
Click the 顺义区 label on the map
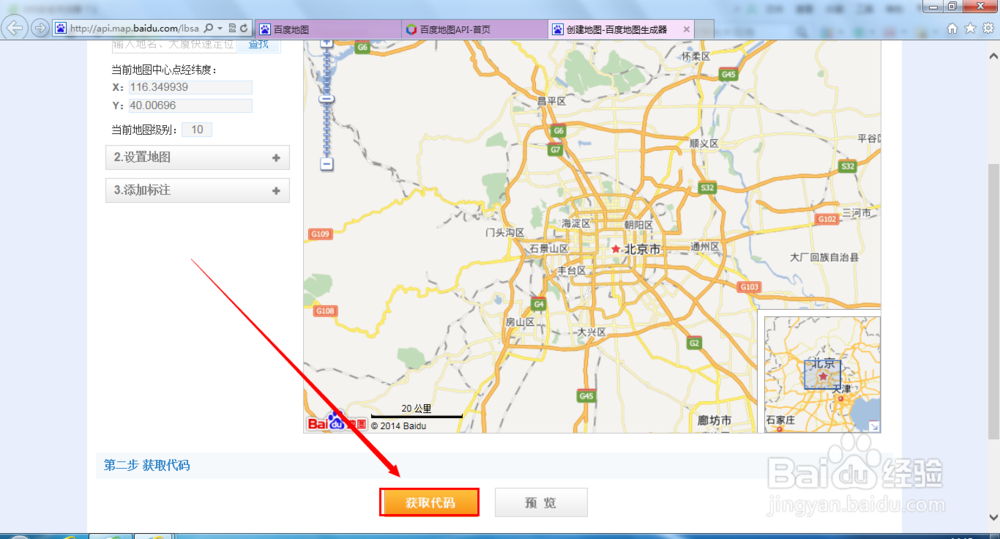[x=703, y=144]
